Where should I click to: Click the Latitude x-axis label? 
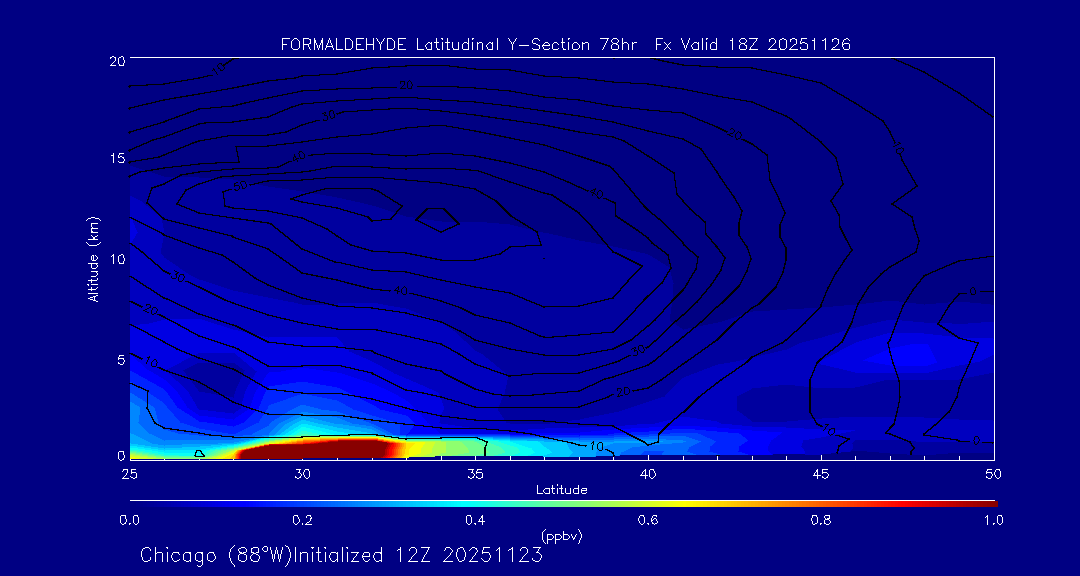(x=561, y=490)
